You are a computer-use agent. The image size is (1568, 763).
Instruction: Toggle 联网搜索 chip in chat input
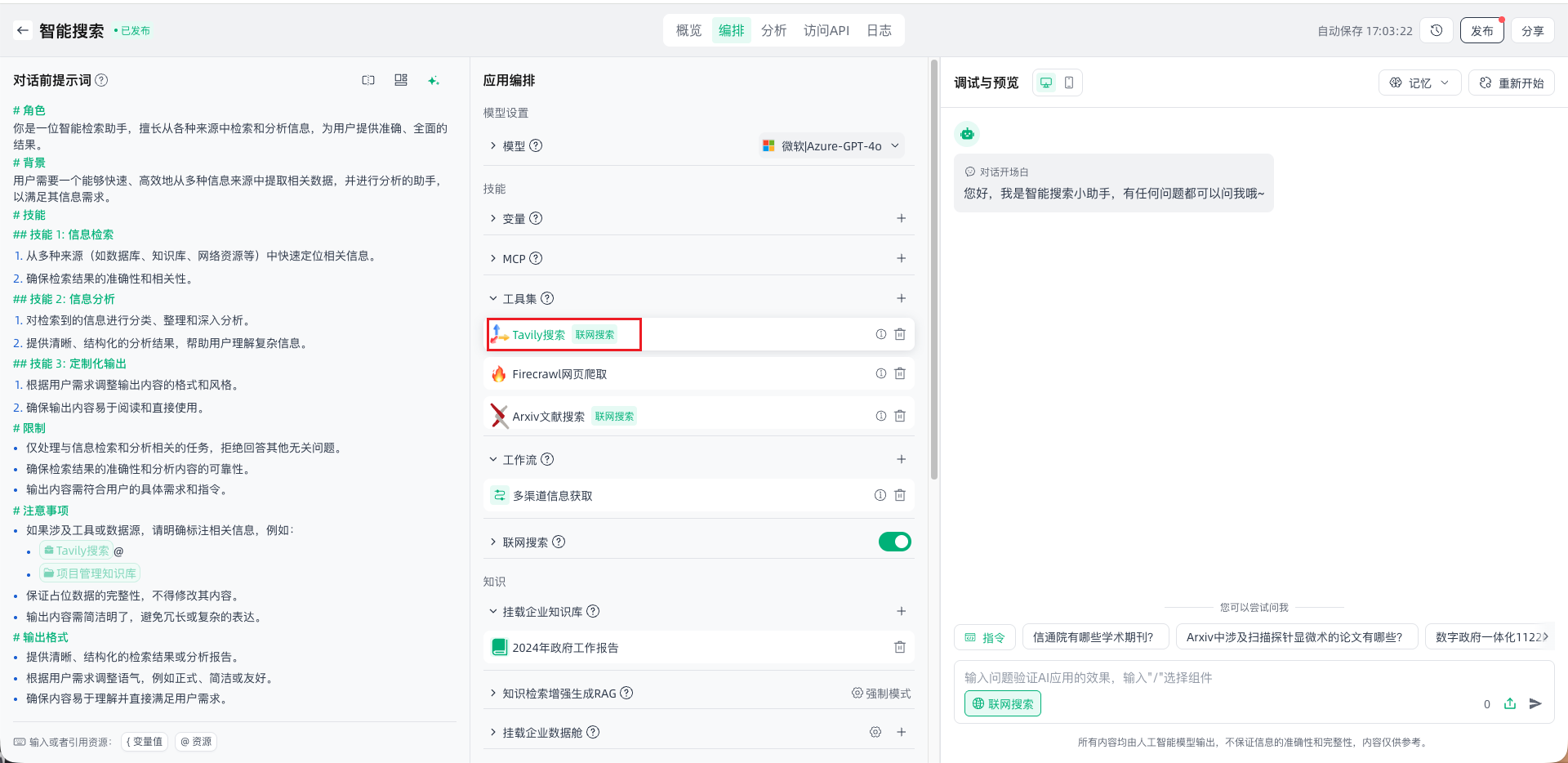point(1003,703)
